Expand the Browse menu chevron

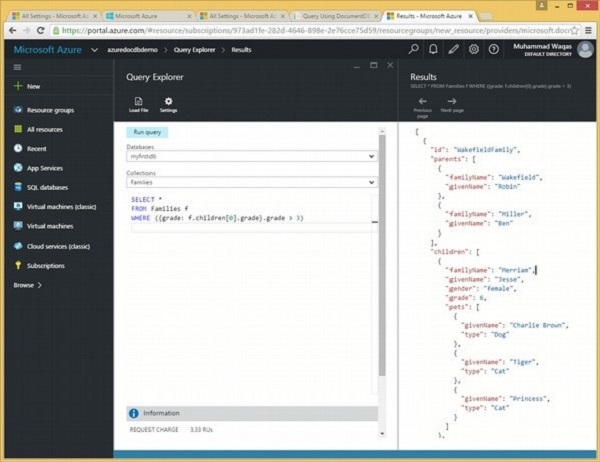[39, 285]
